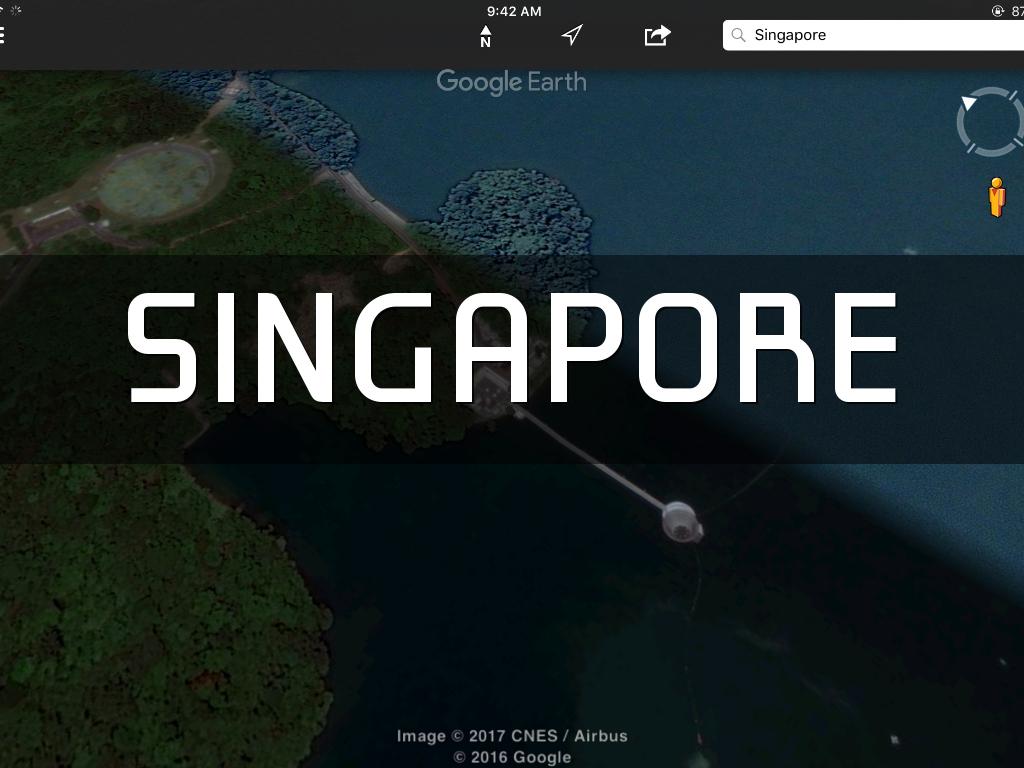This screenshot has width=1024, height=768.
Task: Tap the battery percentage in status bar
Action: [1016, 11]
